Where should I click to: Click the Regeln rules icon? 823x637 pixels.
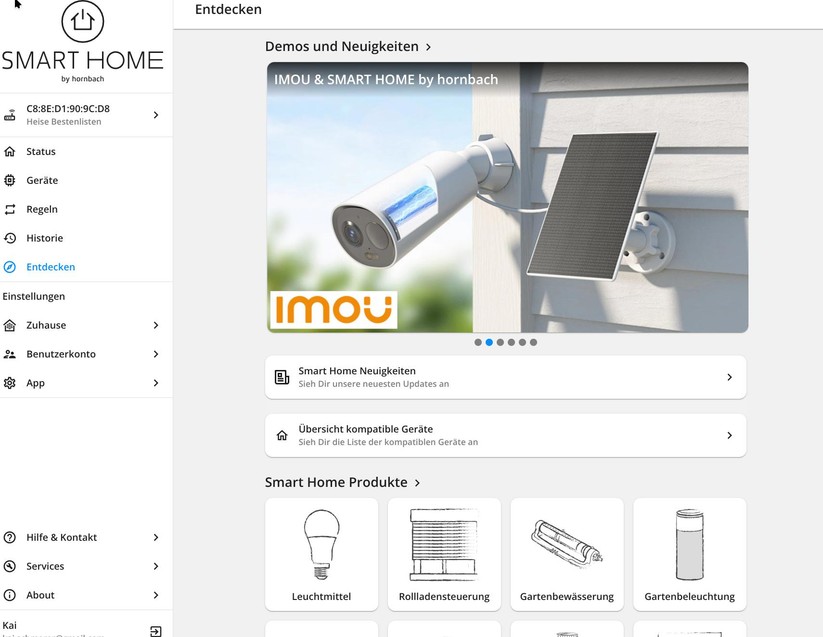click(11, 209)
